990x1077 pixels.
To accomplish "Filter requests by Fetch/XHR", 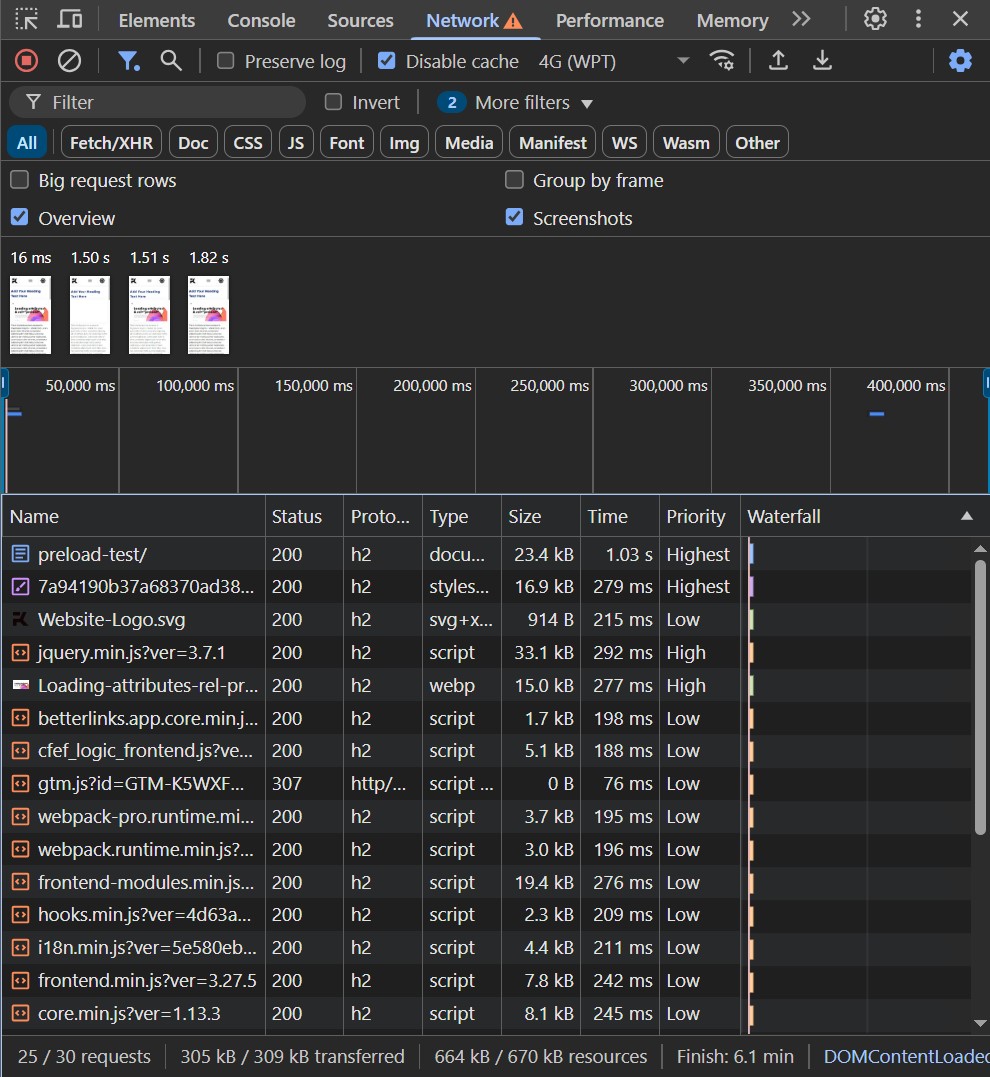I will click(111, 143).
